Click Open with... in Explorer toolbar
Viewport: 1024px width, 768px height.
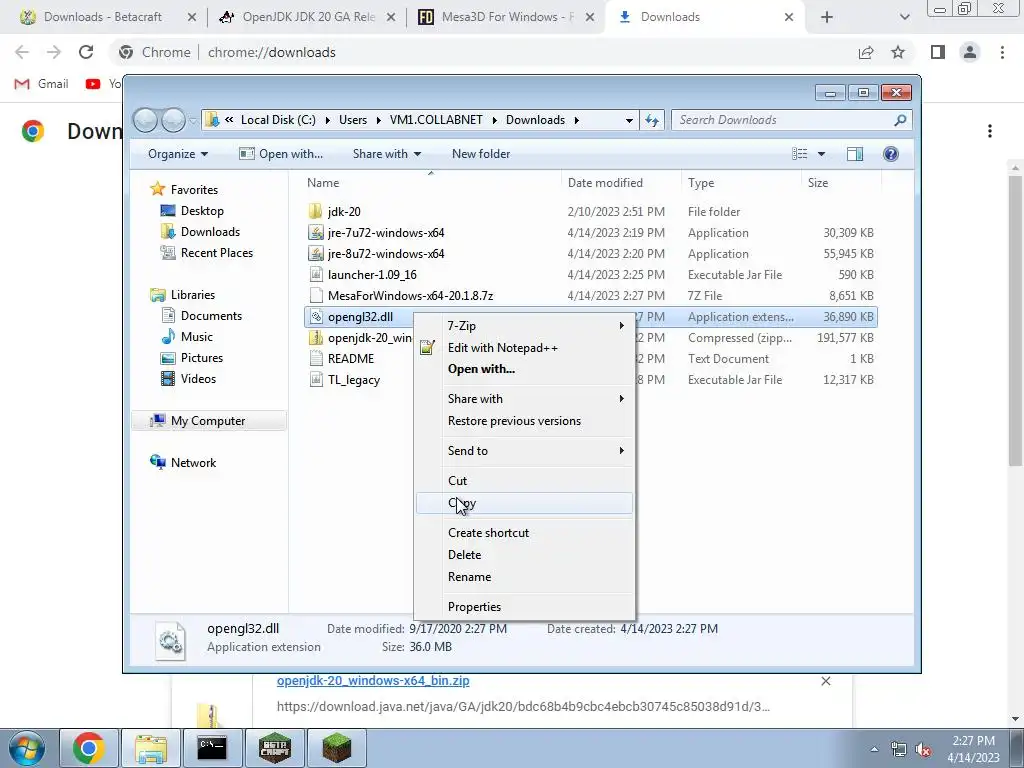pos(281,154)
